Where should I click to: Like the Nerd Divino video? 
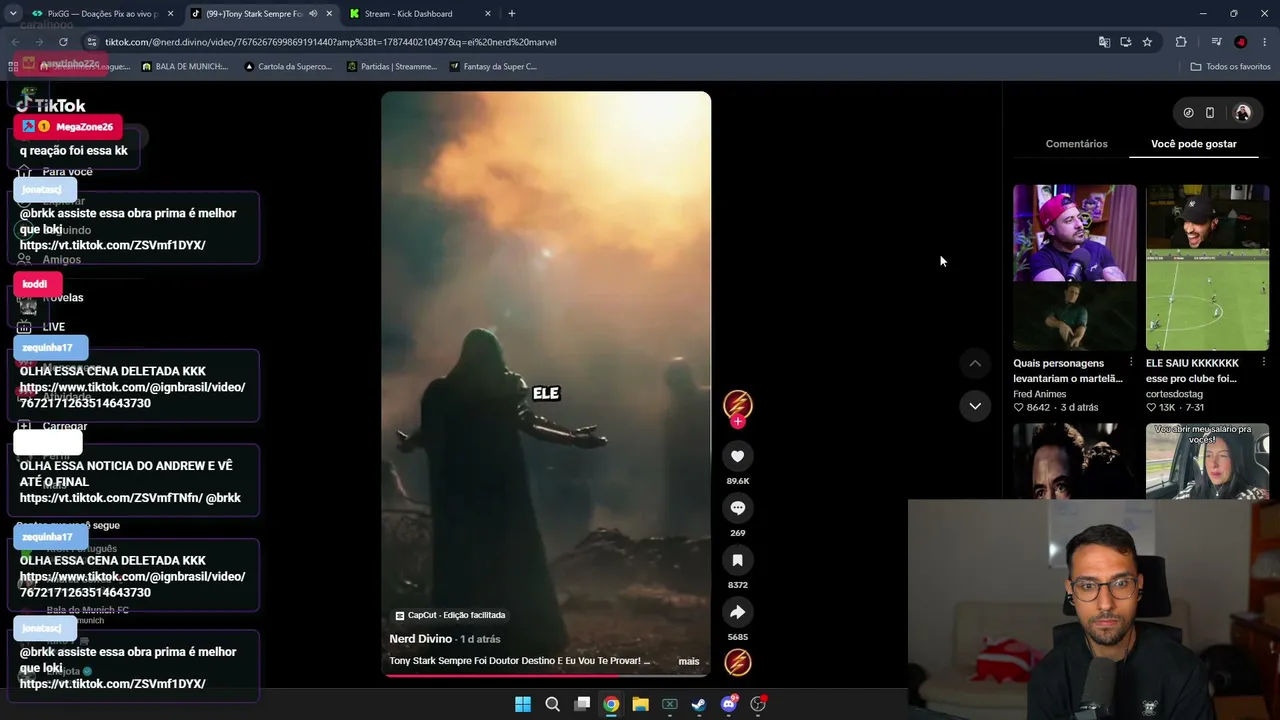[x=737, y=456]
